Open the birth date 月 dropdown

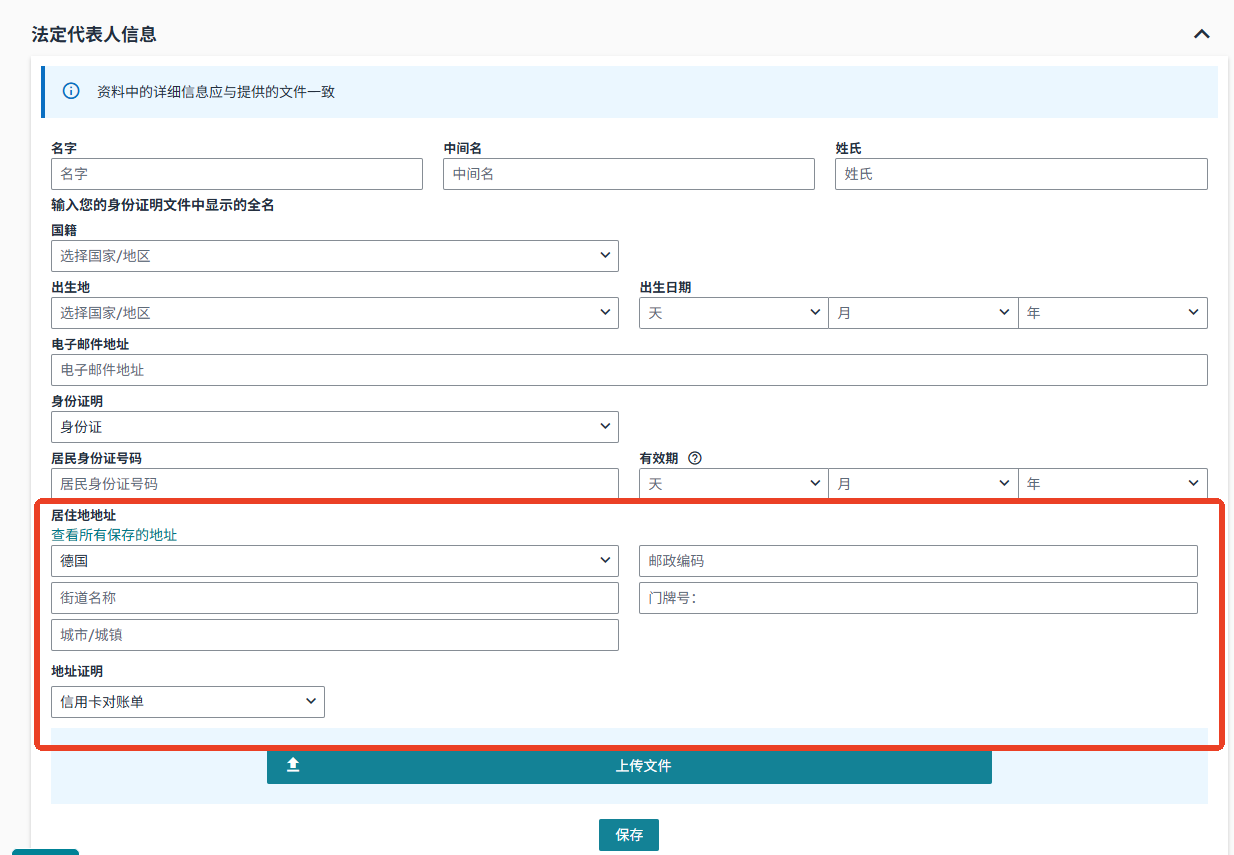[x=922, y=313]
